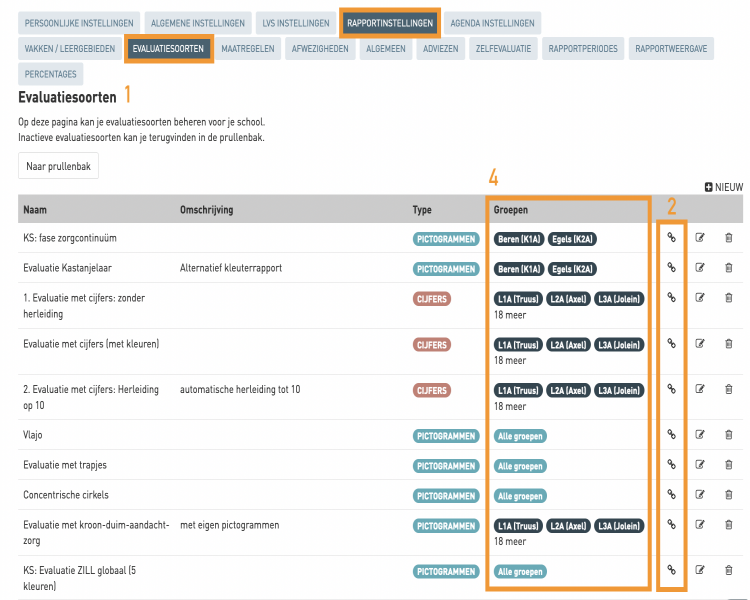750x600 pixels.
Task: Open Persoonlijke Instellingen tab
Action: 79,23
